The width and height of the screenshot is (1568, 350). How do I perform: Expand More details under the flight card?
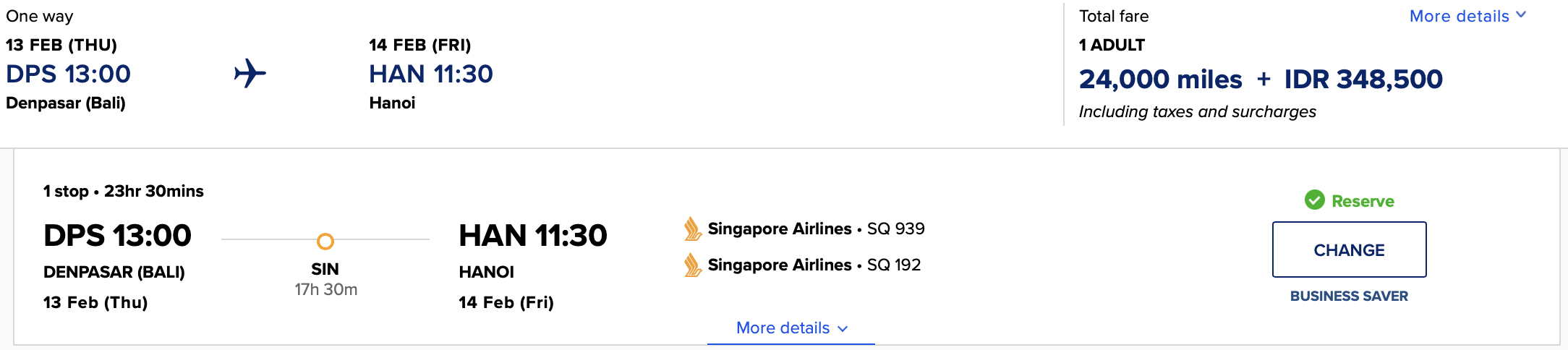click(791, 328)
